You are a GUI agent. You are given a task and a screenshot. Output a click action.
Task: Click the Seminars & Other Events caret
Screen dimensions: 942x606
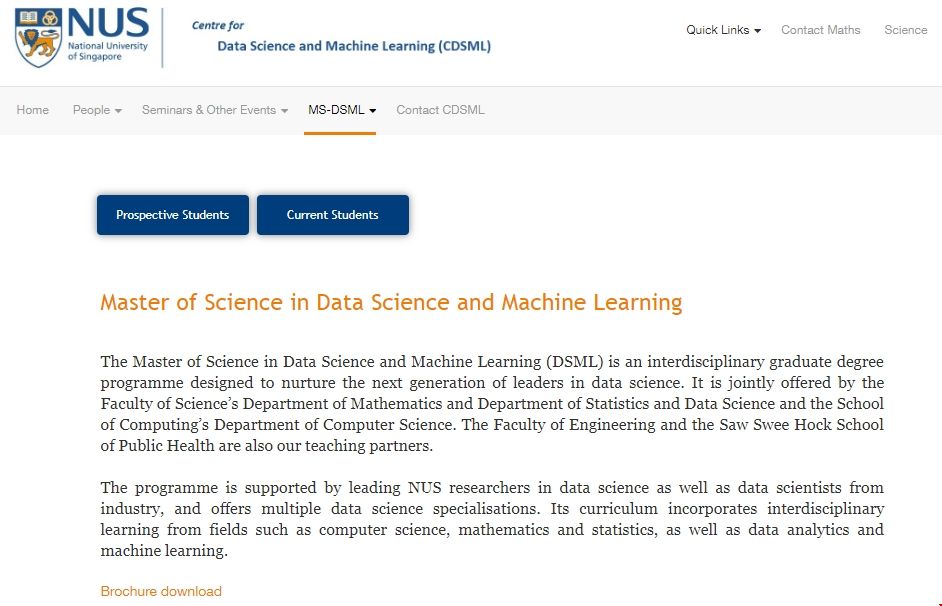click(x=284, y=111)
